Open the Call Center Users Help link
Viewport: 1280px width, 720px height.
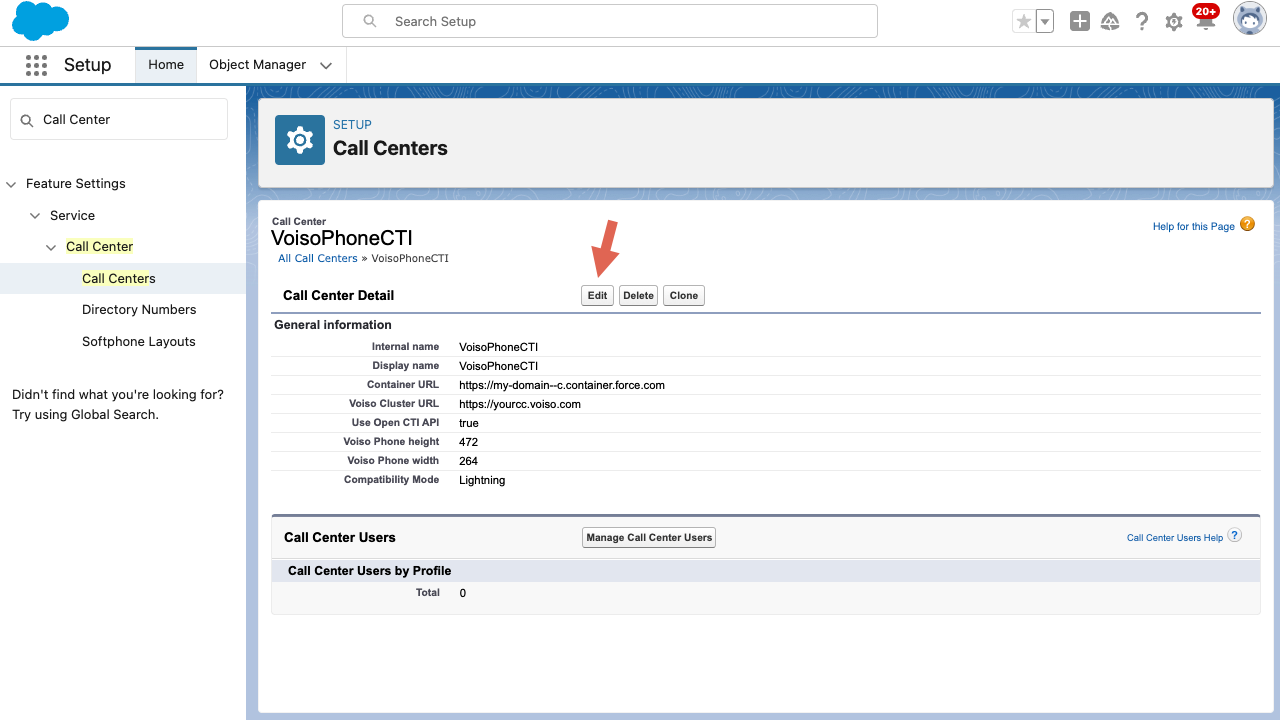pyautogui.click(x=1175, y=538)
